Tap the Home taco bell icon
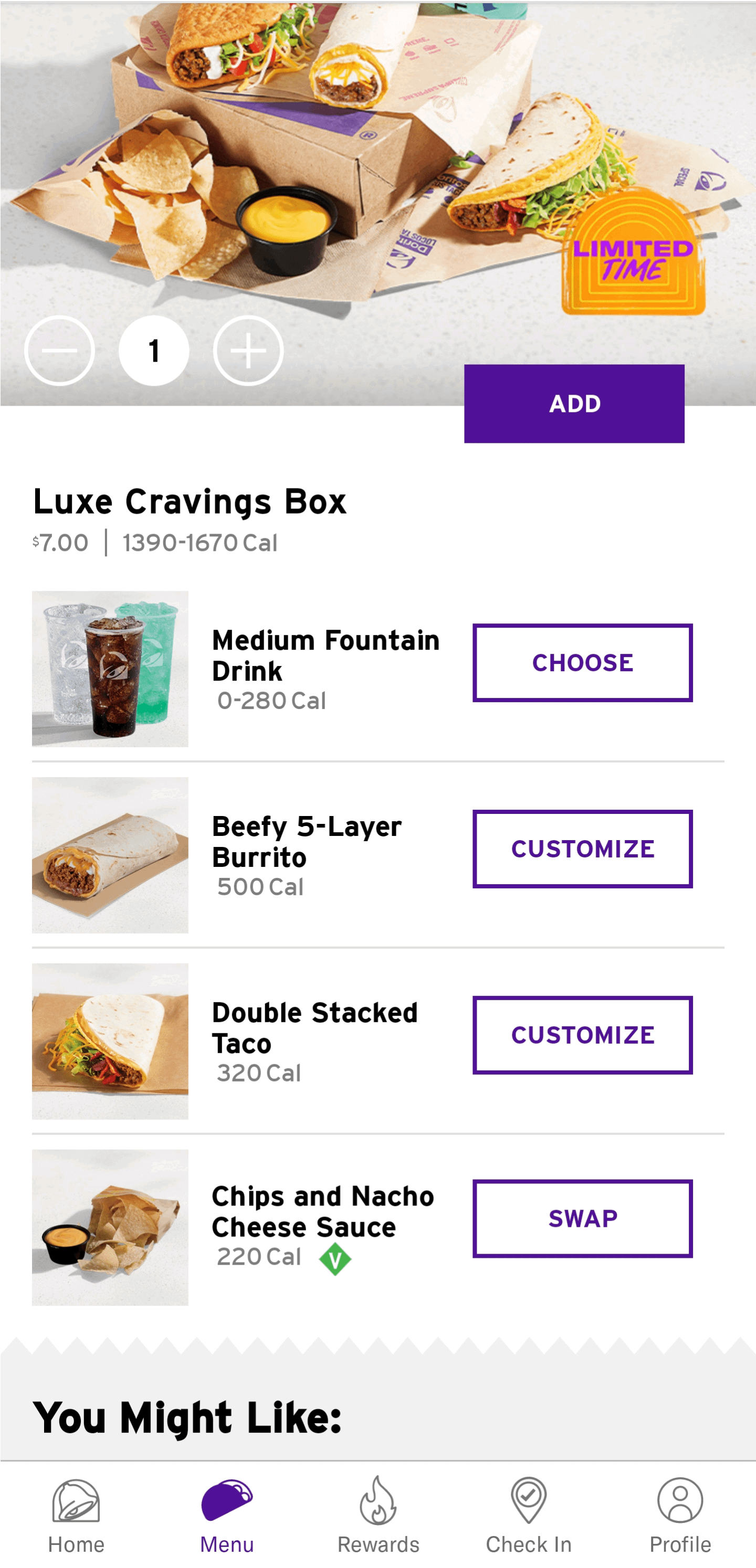 click(x=76, y=1502)
